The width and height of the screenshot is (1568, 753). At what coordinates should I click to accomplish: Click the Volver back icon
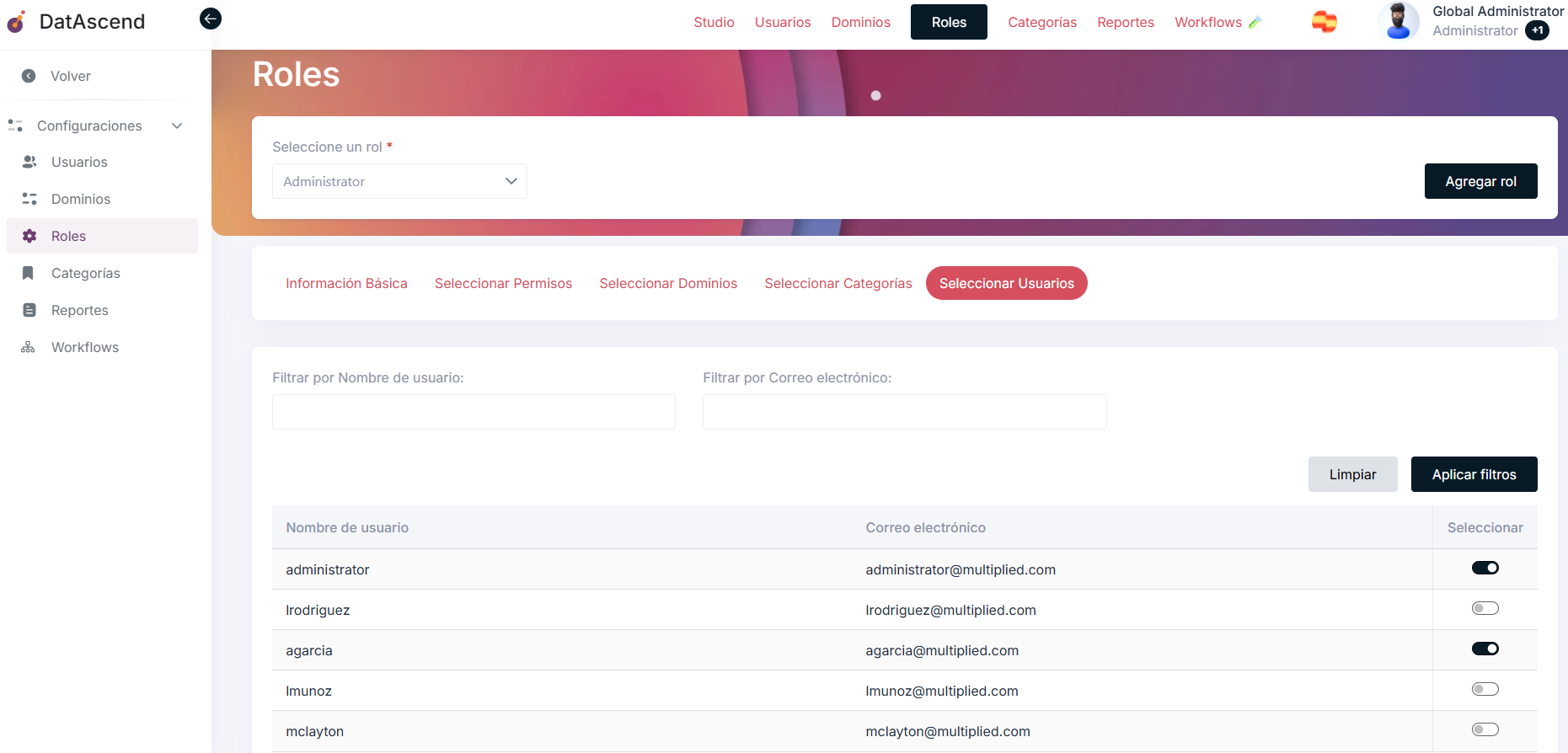pos(29,76)
